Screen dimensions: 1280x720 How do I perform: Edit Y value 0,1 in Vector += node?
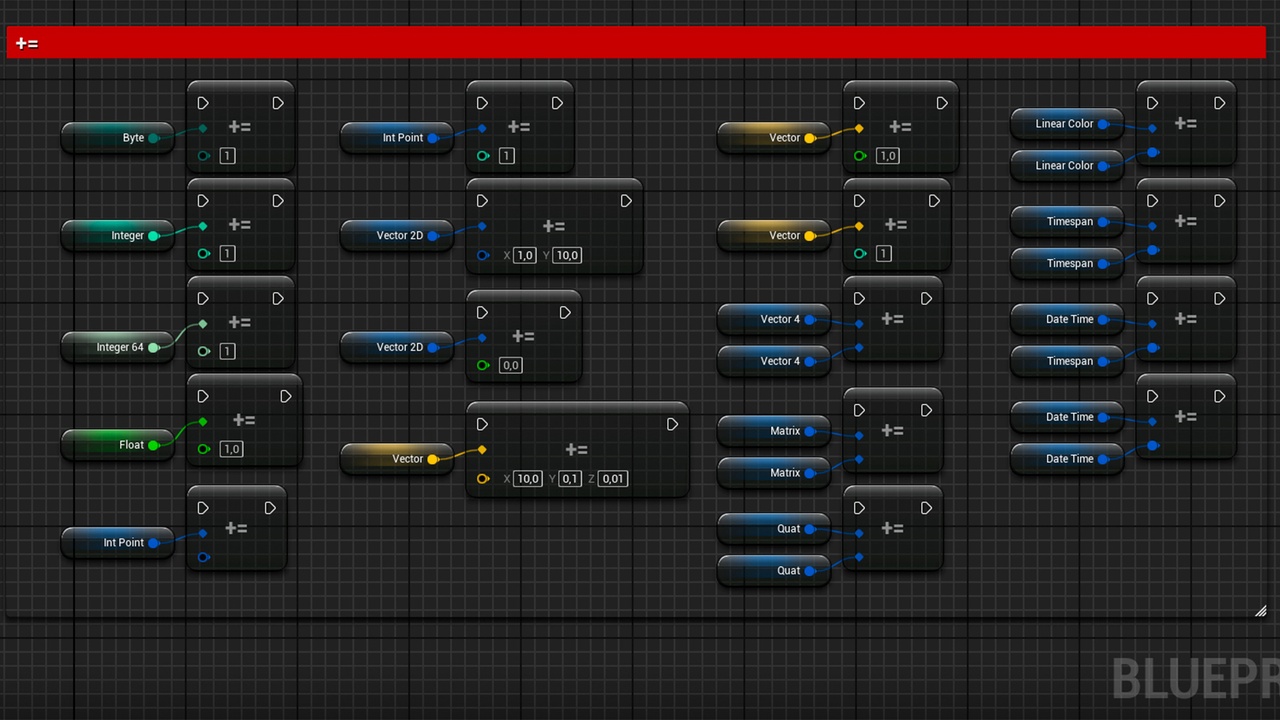[570, 479]
